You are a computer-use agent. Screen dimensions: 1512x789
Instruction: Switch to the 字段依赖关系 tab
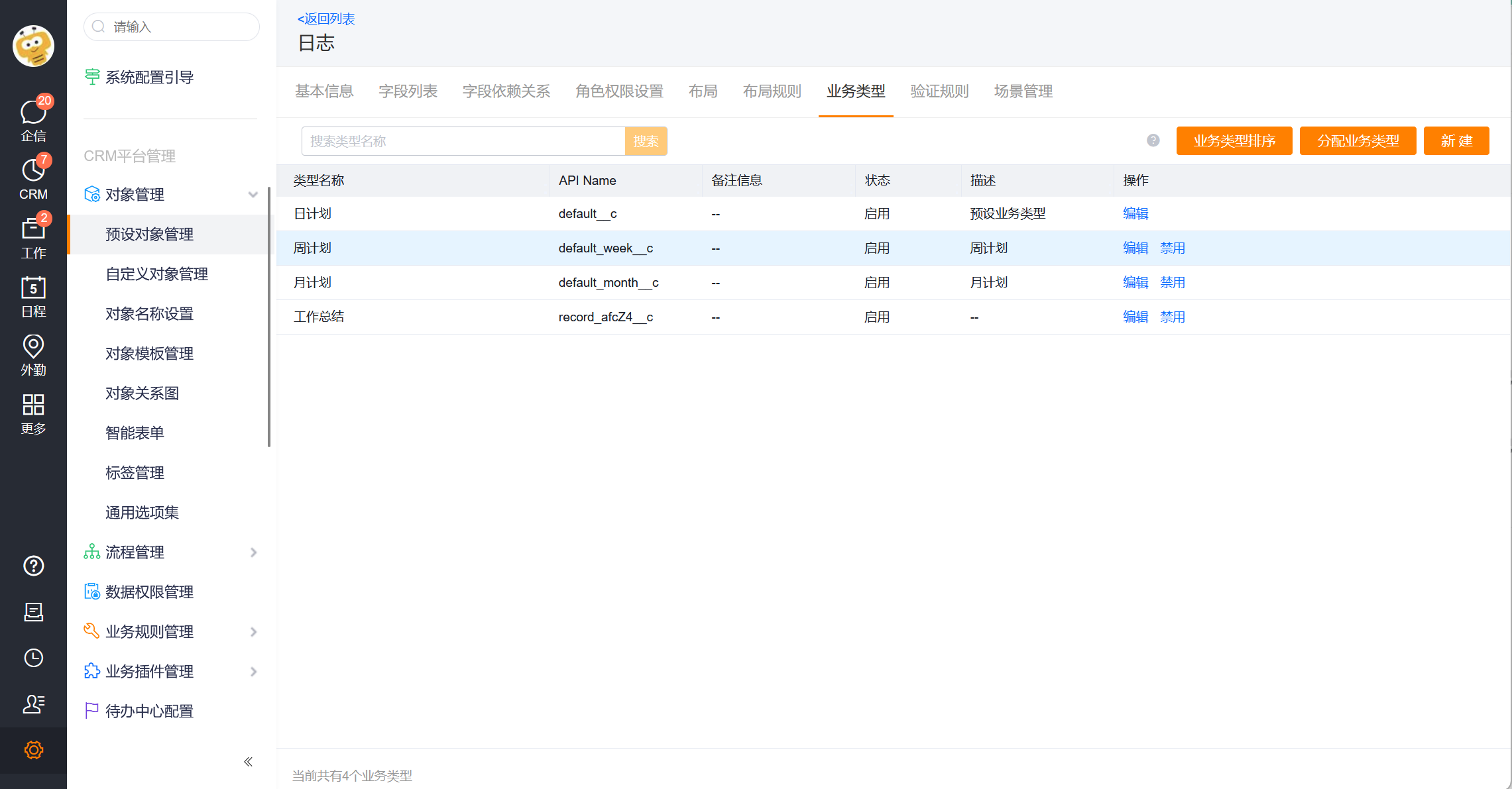point(506,91)
